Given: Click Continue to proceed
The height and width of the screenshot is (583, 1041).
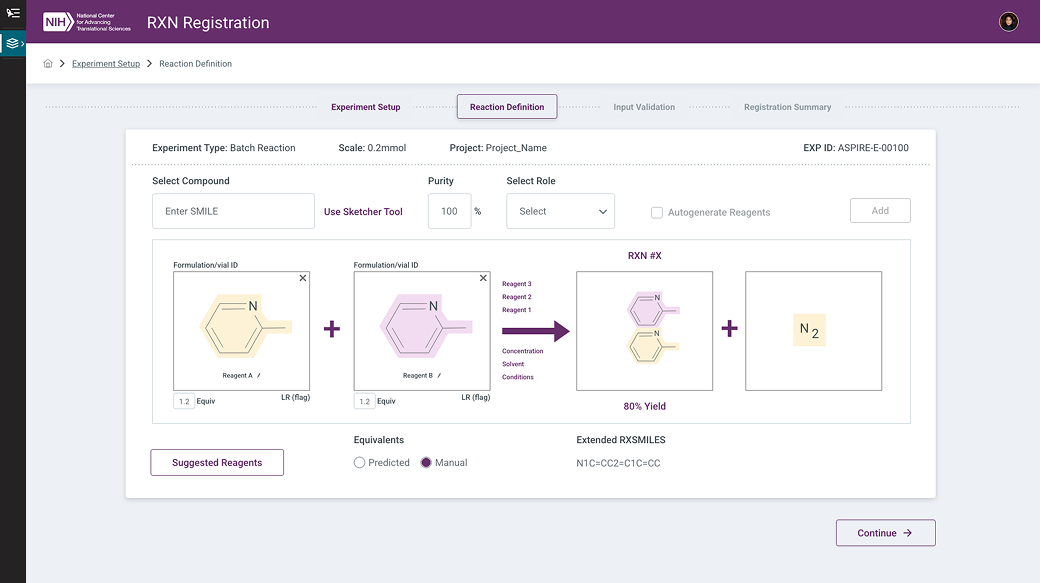Looking at the screenshot, I should pyautogui.click(x=885, y=533).
